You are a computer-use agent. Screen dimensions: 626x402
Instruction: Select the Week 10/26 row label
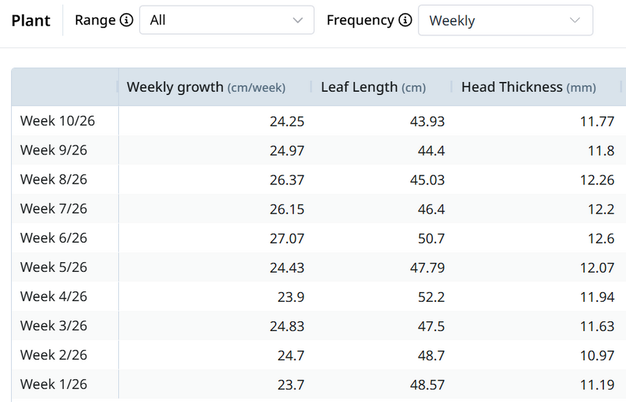pos(58,122)
